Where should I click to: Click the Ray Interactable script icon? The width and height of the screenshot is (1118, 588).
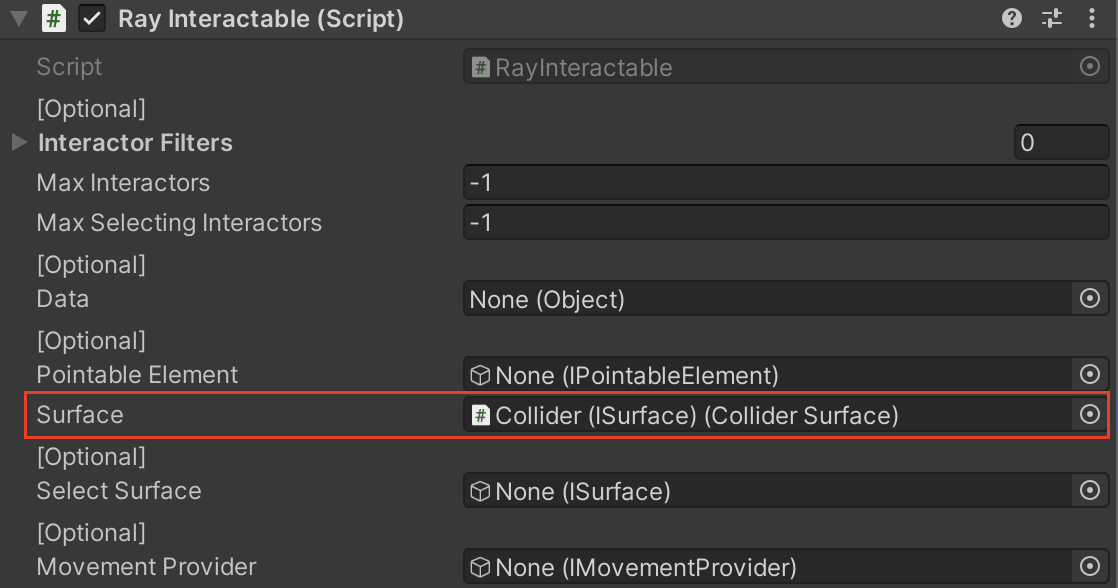click(x=54, y=18)
